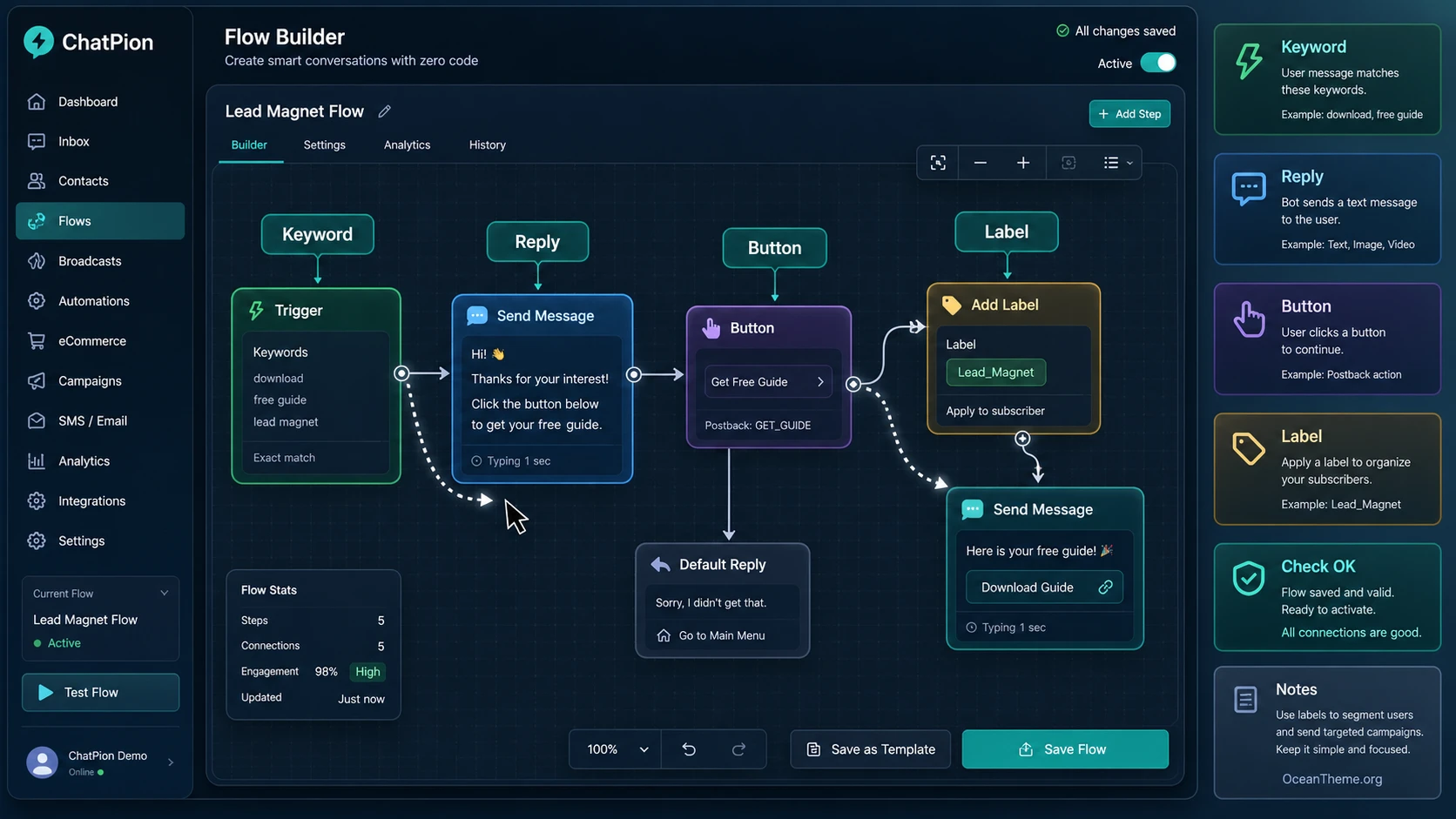Click the Add Step button
Viewport: 1456px width, 819px height.
pyautogui.click(x=1129, y=114)
